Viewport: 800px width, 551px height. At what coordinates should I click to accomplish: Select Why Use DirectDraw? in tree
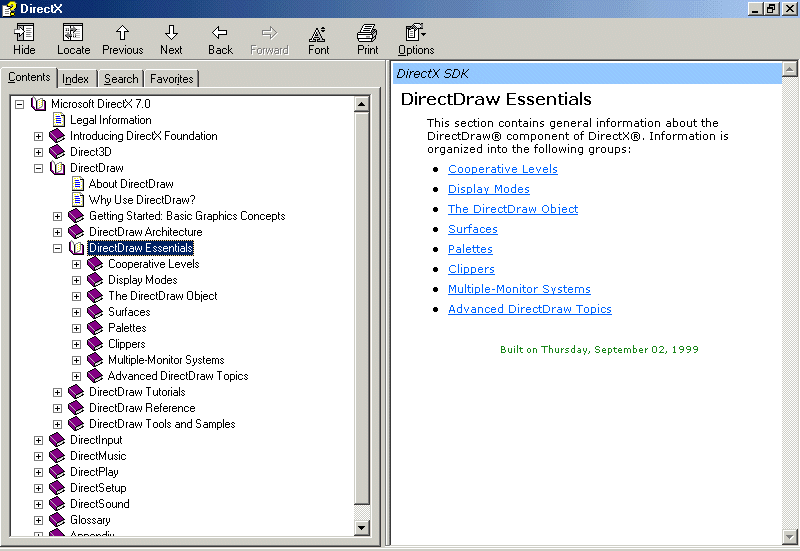pos(141,200)
